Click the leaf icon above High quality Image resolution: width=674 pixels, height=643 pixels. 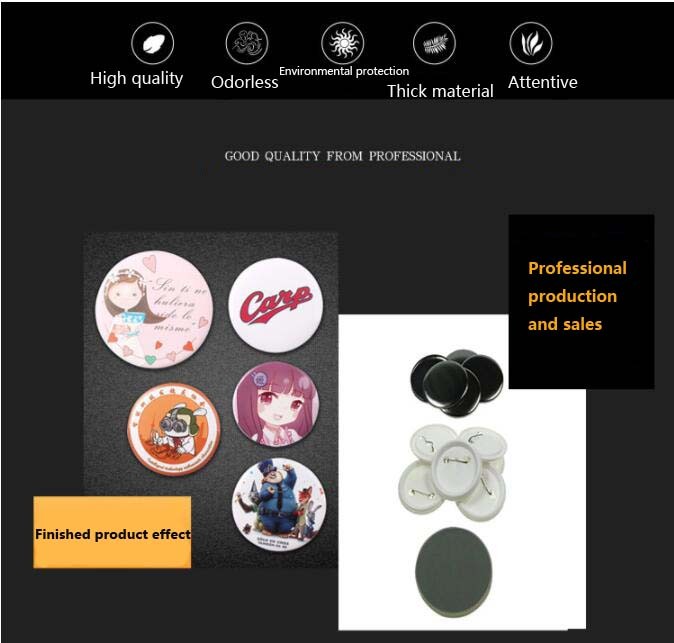tap(153, 43)
